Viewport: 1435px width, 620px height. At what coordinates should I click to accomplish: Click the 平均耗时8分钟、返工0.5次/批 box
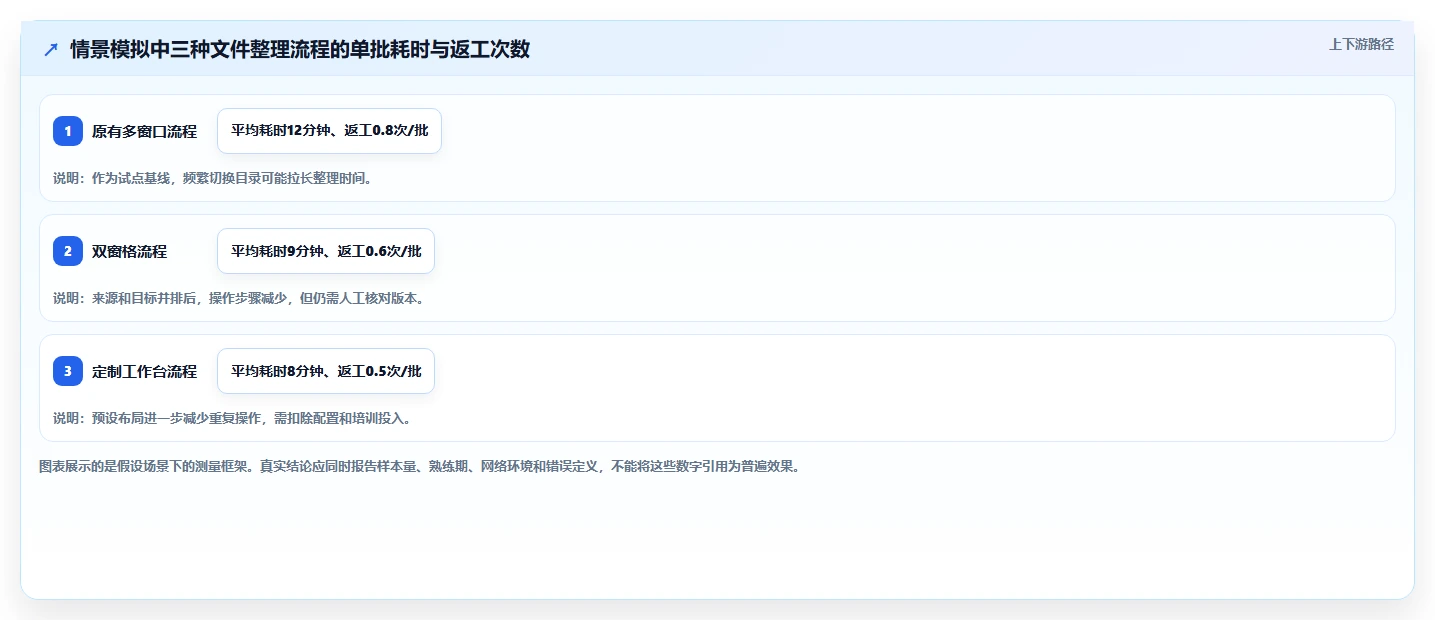(x=326, y=371)
